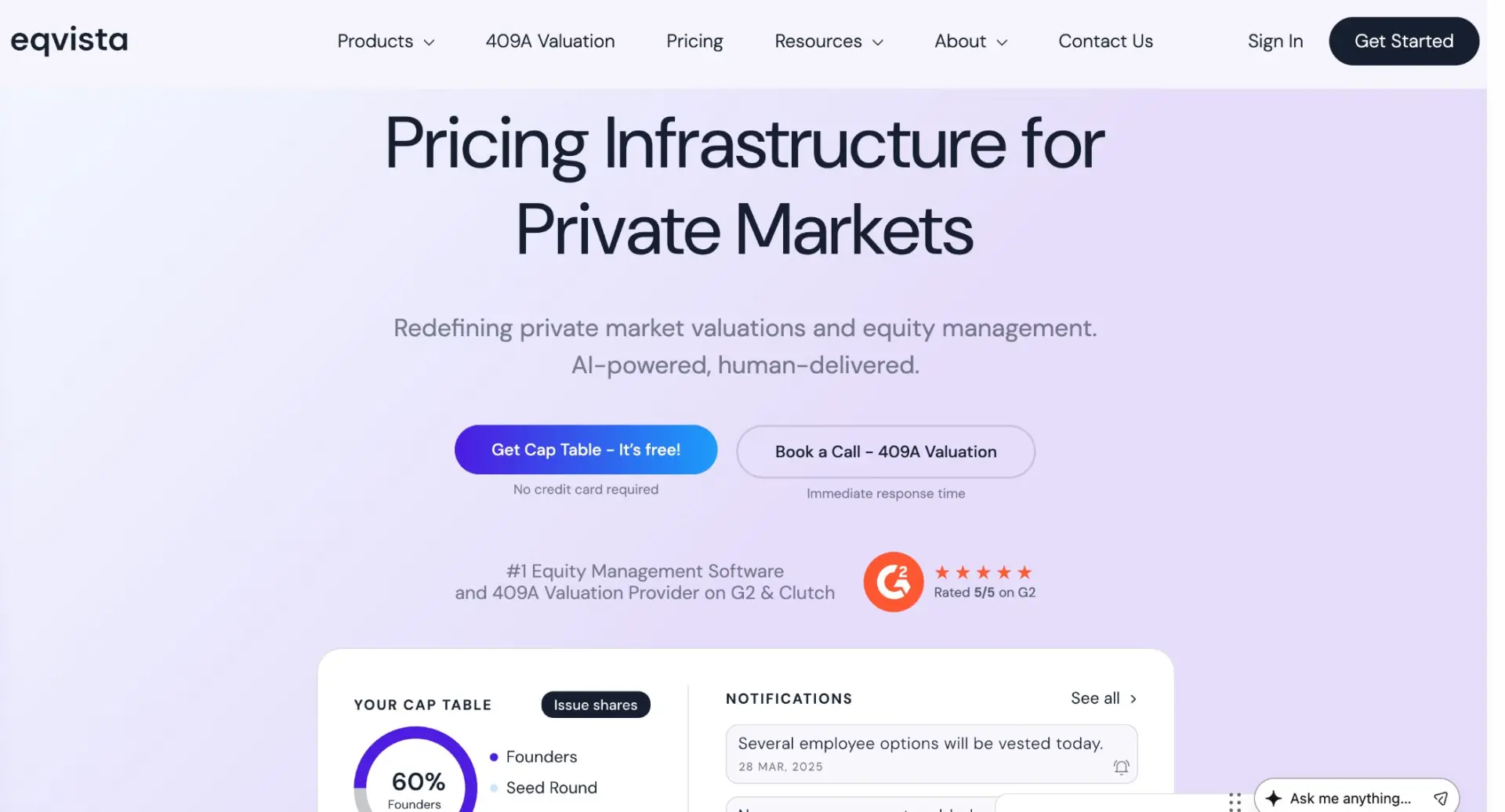This screenshot has width=1505, height=812.
Task: Click the eqvista logo
Action: coord(69,40)
